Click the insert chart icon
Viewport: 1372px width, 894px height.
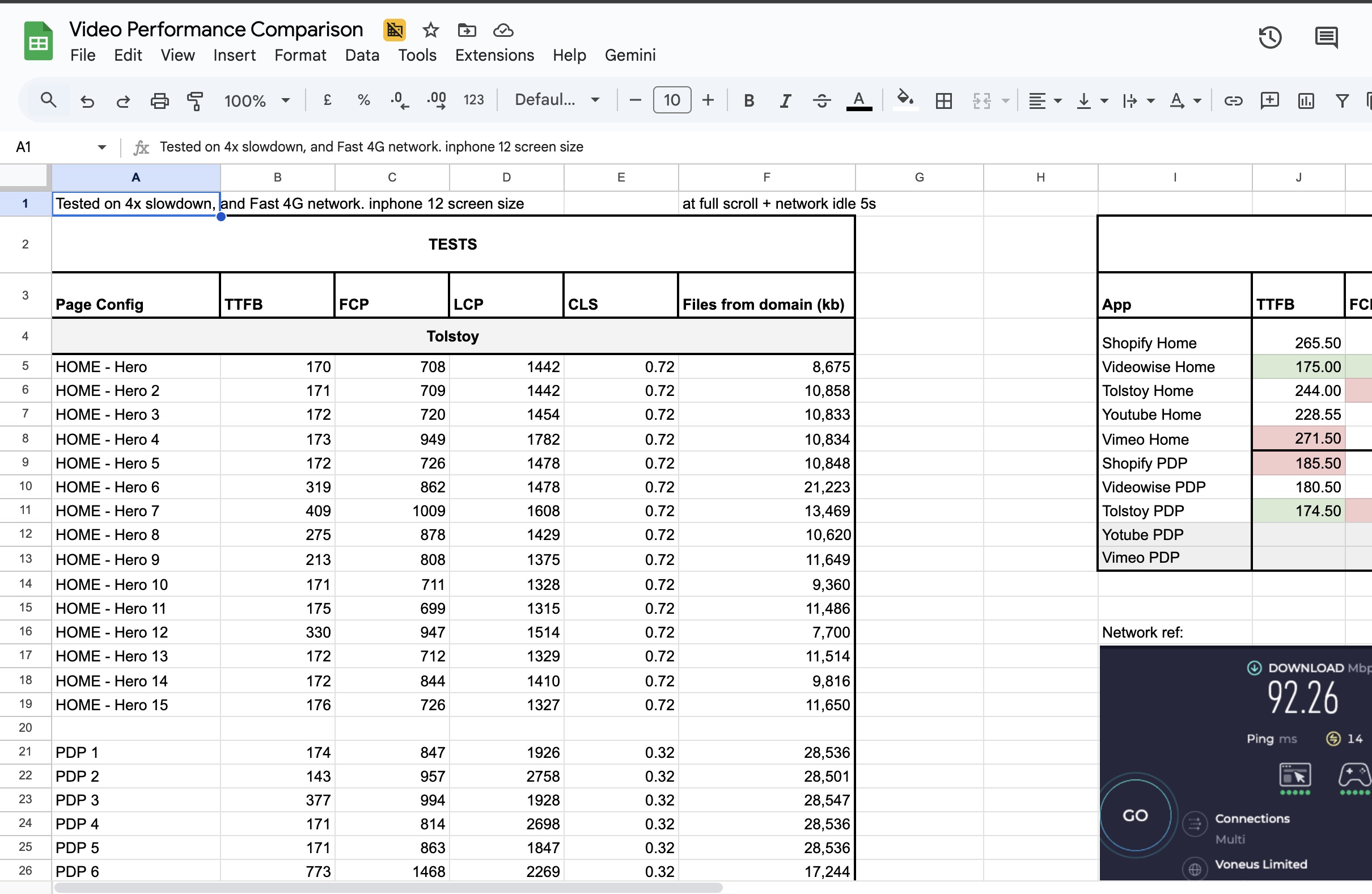coord(1306,101)
